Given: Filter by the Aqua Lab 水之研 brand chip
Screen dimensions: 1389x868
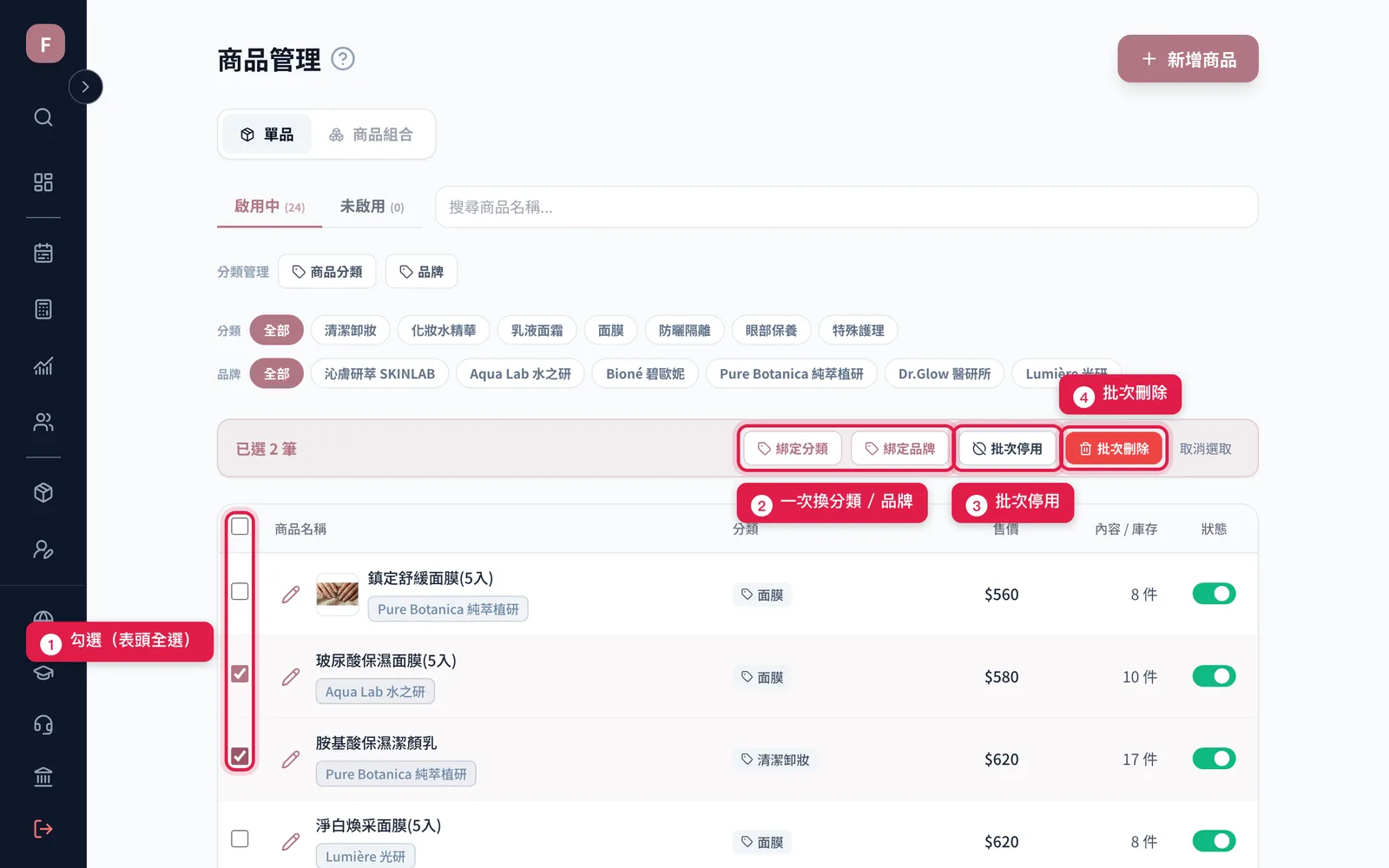Looking at the screenshot, I should (x=520, y=374).
